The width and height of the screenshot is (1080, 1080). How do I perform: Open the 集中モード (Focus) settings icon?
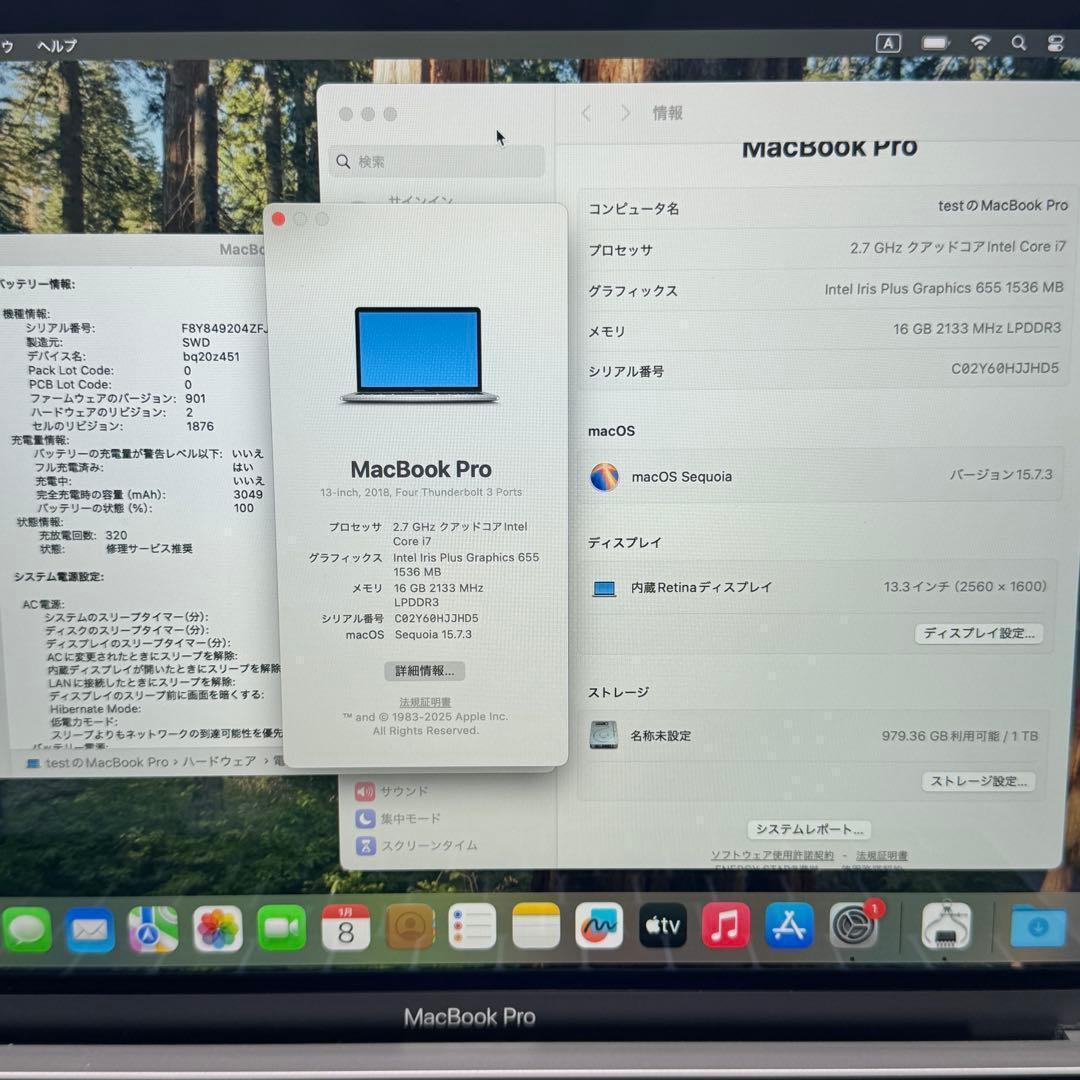364,818
